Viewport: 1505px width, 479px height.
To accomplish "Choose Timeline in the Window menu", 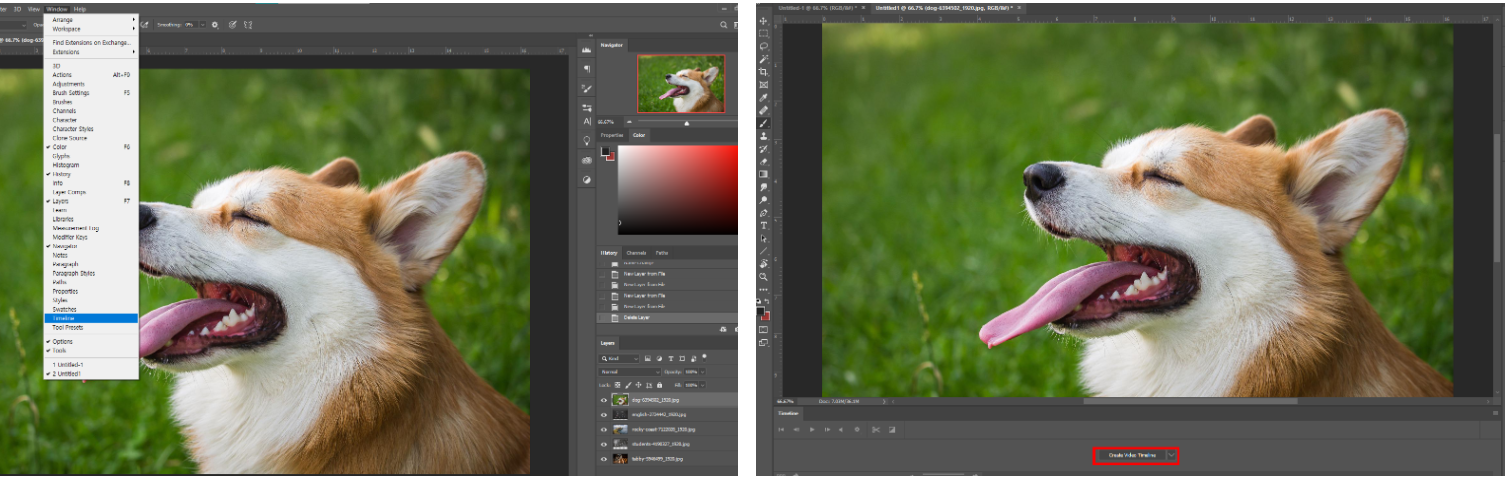I will [91, 318].
